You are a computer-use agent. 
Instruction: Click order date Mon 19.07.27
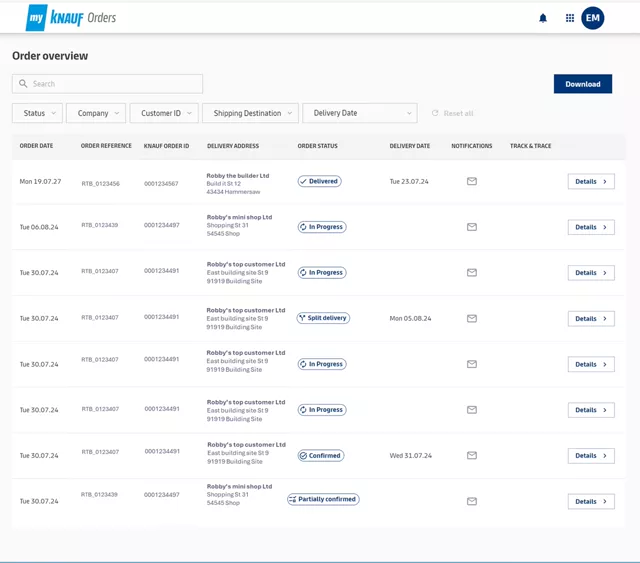click(x=40, y=181)
